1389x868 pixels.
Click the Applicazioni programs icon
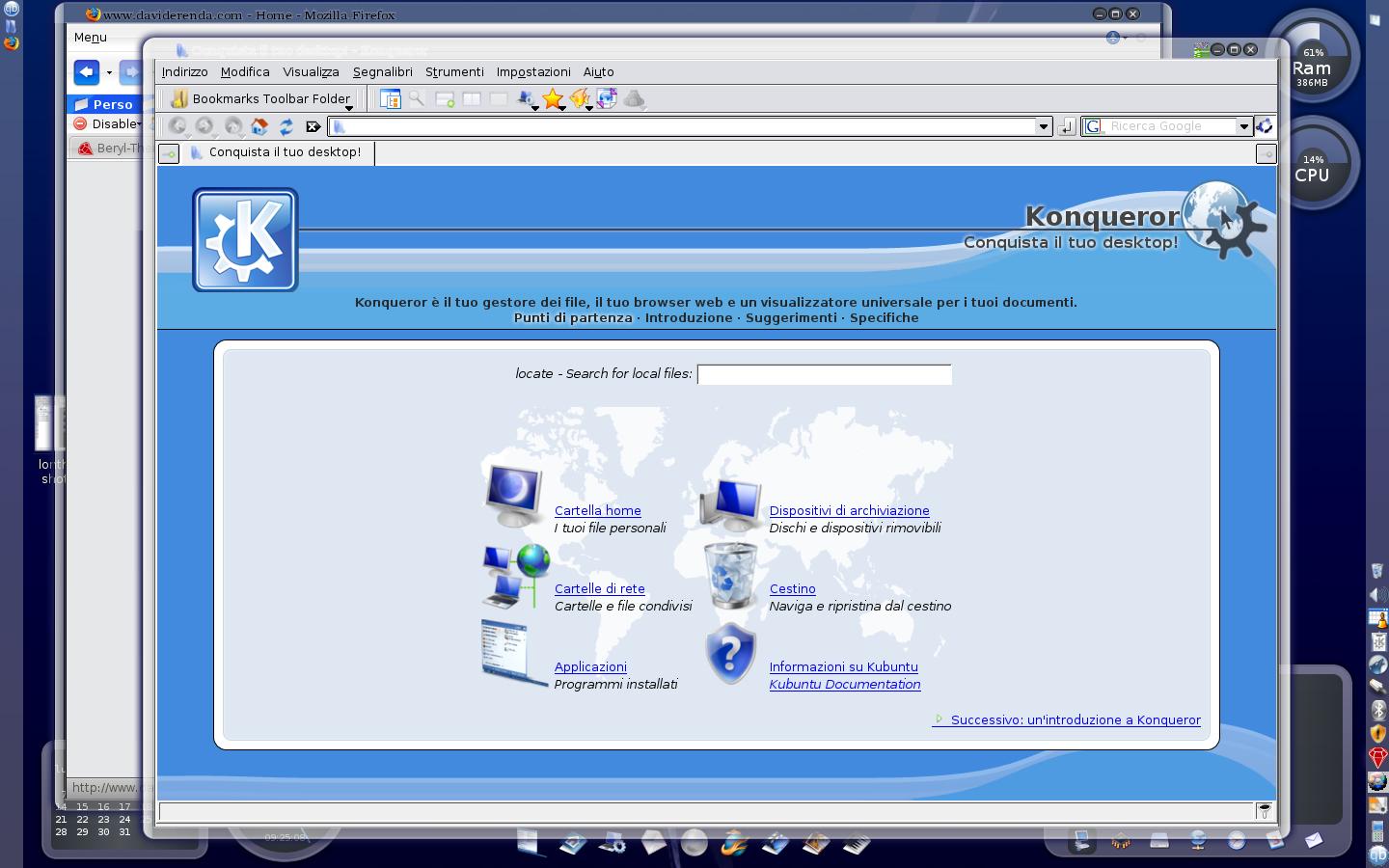[x=513, y=653]
